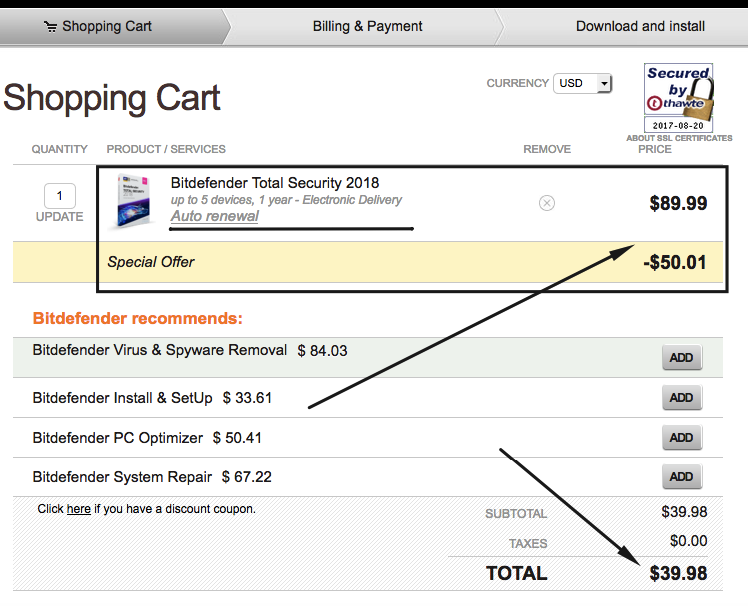
Task: Click the Special Offer row
Action: coord(151,262)
